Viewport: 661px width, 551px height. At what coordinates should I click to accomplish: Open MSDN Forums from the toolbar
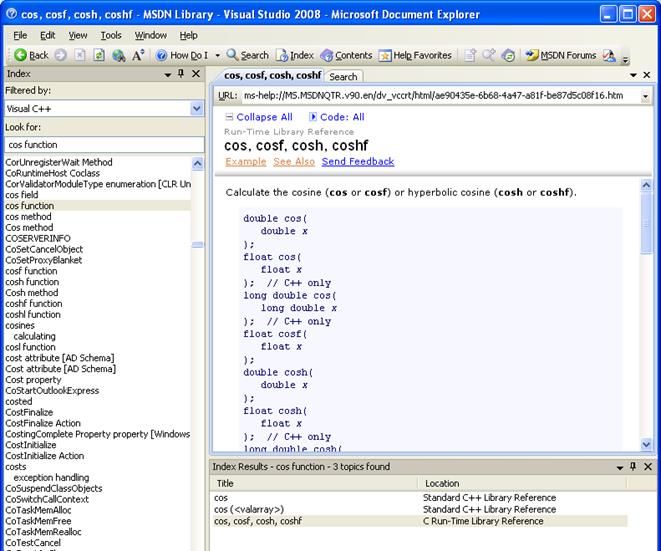tap(561, 55)
